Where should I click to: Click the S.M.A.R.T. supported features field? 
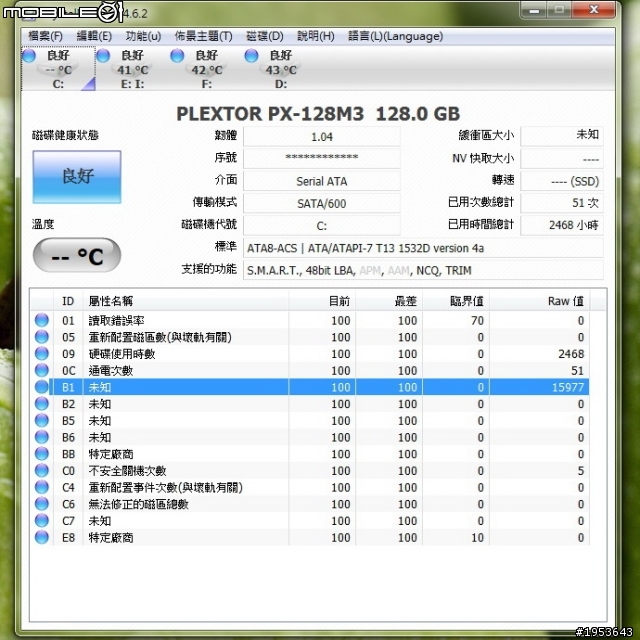coord(423,270)
